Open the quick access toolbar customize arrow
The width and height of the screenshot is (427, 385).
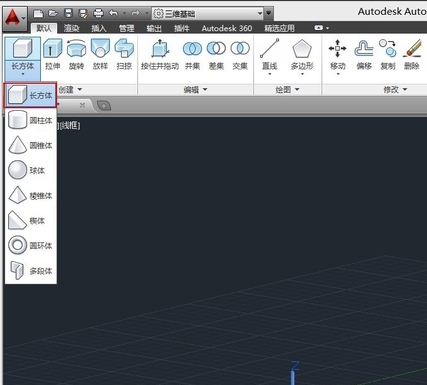tap(269, 14)
